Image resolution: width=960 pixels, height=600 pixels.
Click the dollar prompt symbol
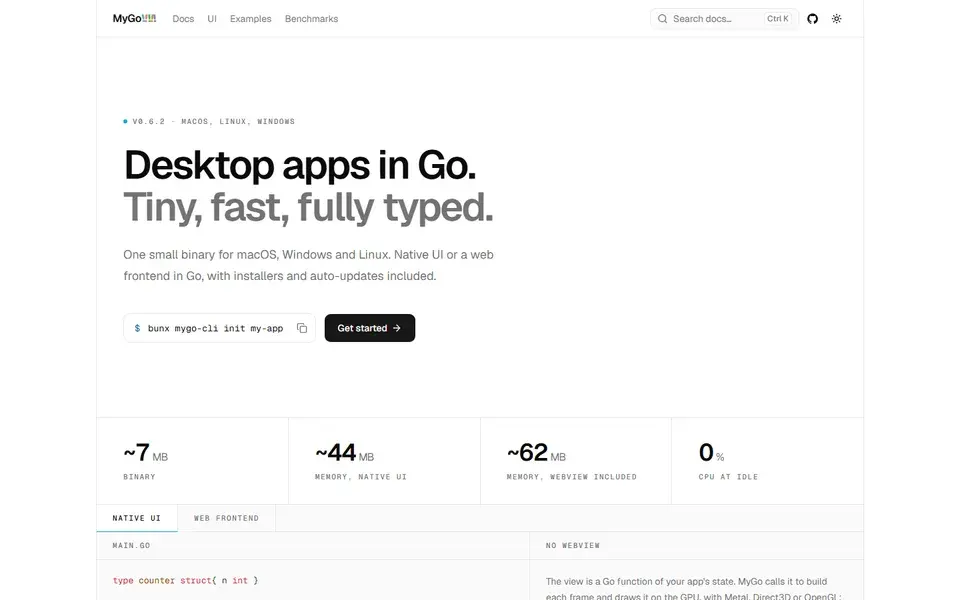point(137,328)
